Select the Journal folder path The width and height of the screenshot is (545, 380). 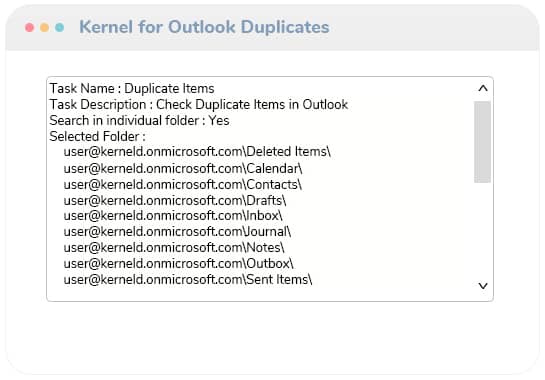click(177, 232)
